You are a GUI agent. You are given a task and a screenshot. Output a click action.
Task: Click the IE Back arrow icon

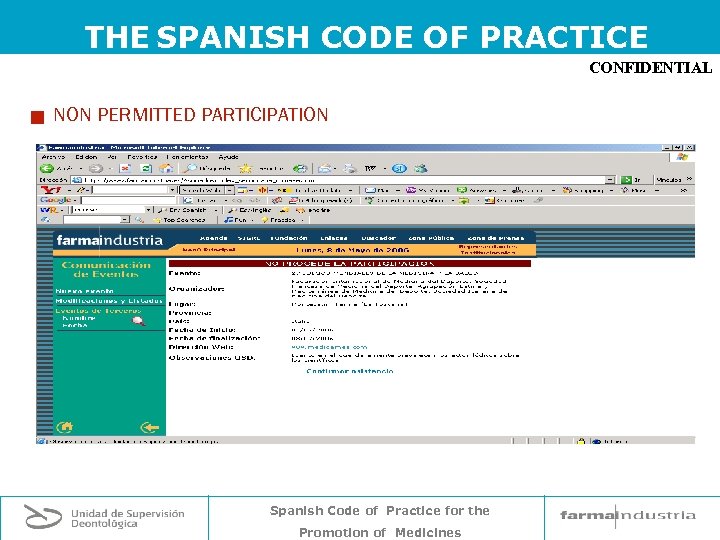coord(46,169)
